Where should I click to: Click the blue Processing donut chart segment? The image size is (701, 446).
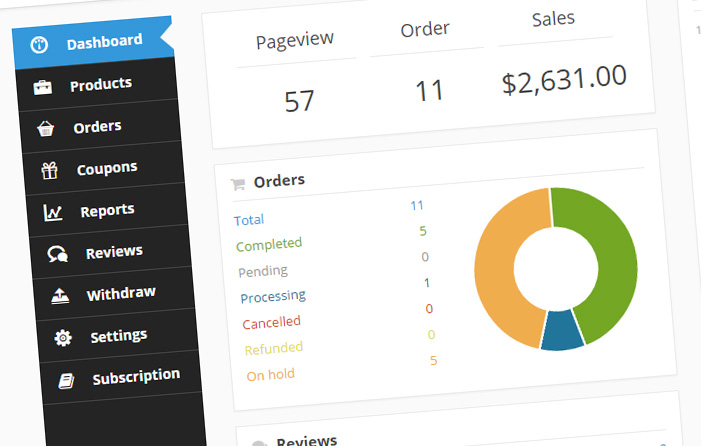[562, 332]
